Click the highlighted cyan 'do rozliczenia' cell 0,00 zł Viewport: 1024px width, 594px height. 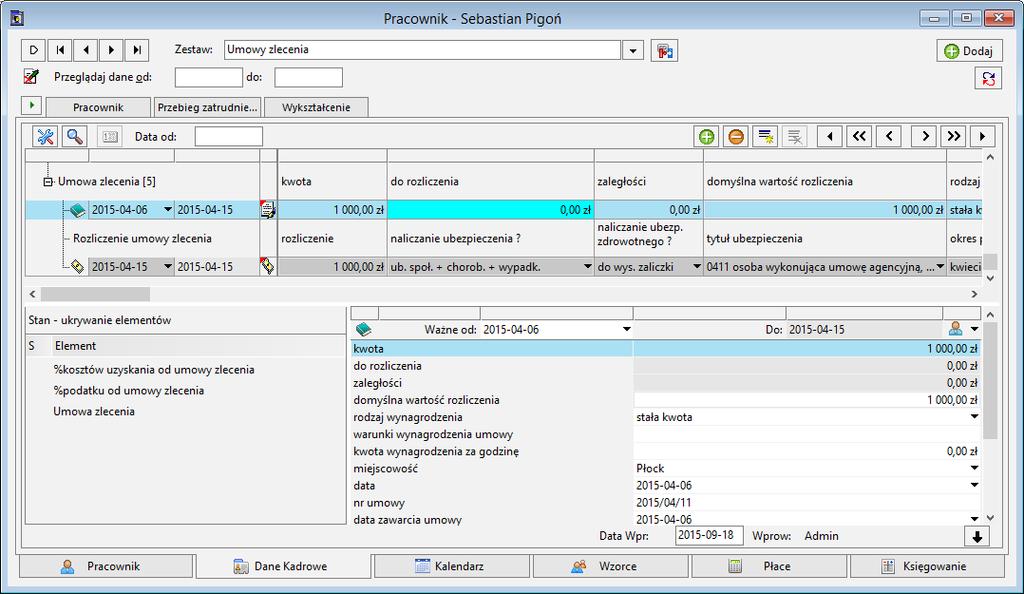(490, 210)
